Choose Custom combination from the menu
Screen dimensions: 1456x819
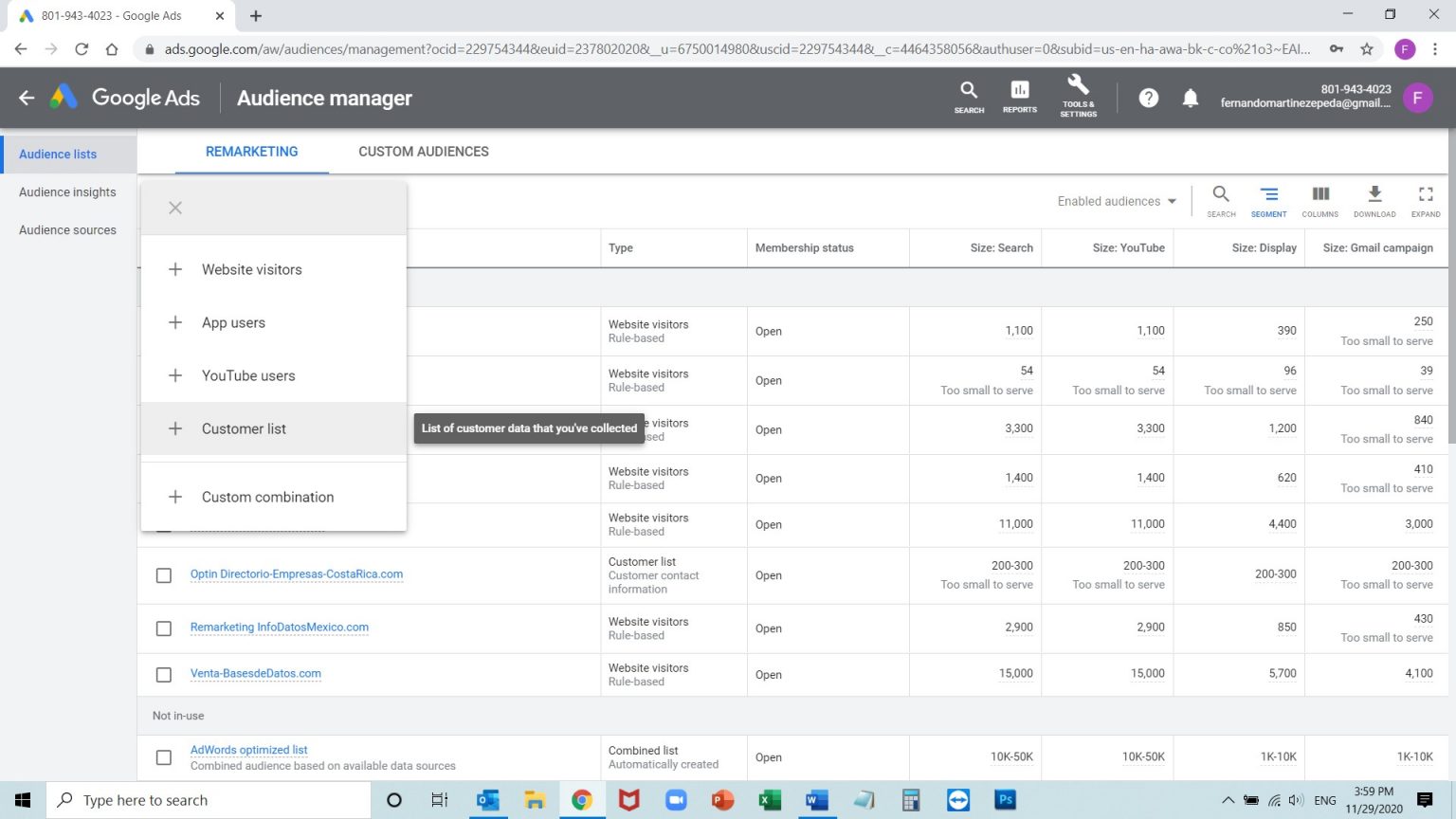[273, 497]
